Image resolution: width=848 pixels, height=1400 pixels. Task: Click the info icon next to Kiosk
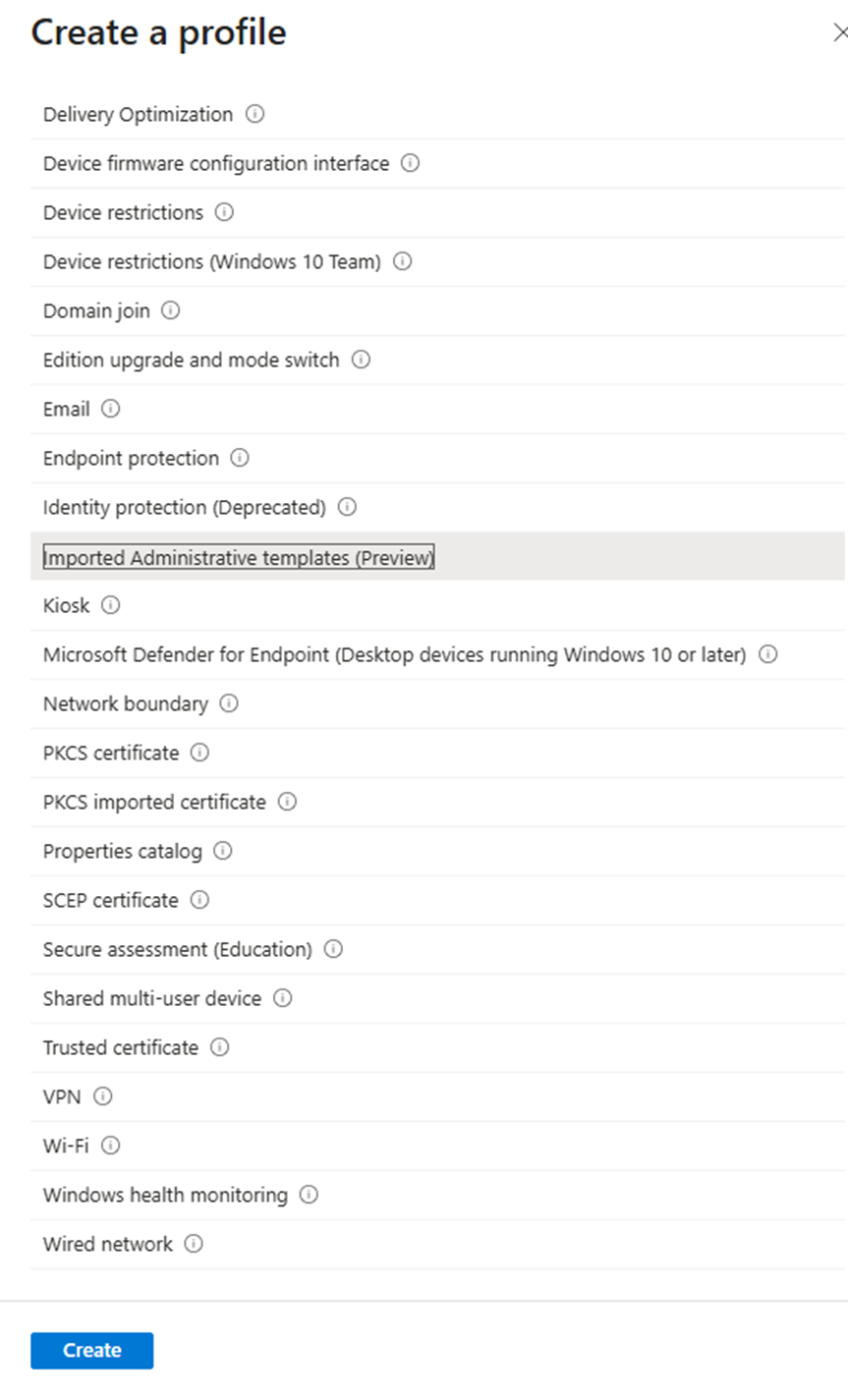[x=111, y=605]
